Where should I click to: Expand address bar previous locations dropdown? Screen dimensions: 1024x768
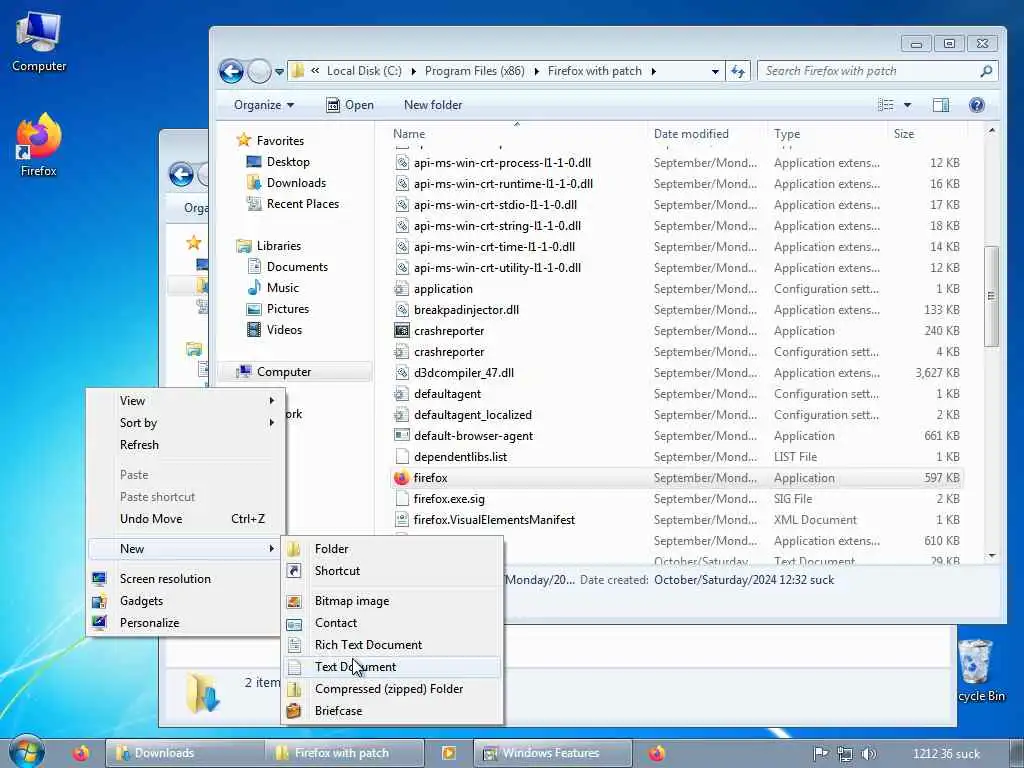pyautogui.click(x=715, y=71)
